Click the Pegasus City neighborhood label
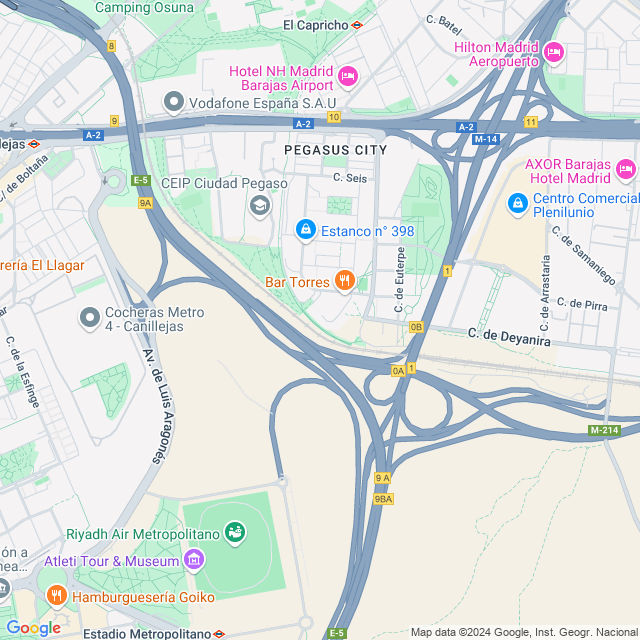This screenshot has width=640, height=640. (336, 150)
